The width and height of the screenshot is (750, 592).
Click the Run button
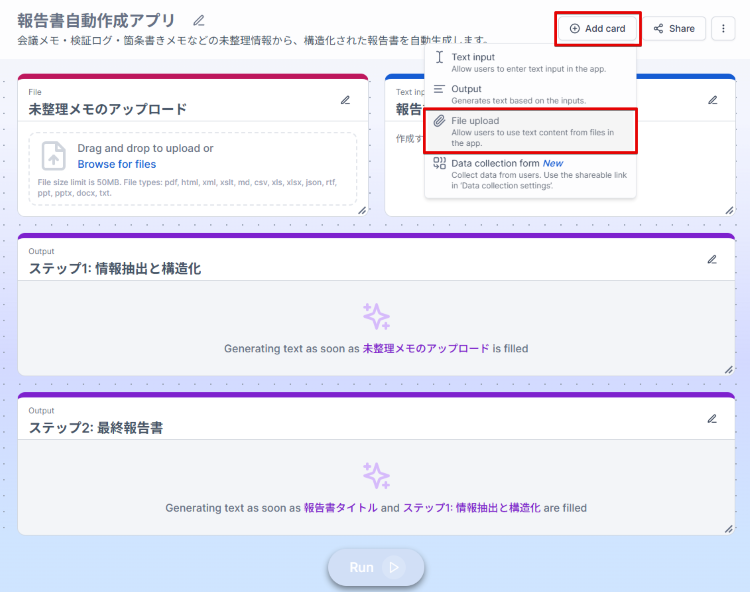pos(375,567)
